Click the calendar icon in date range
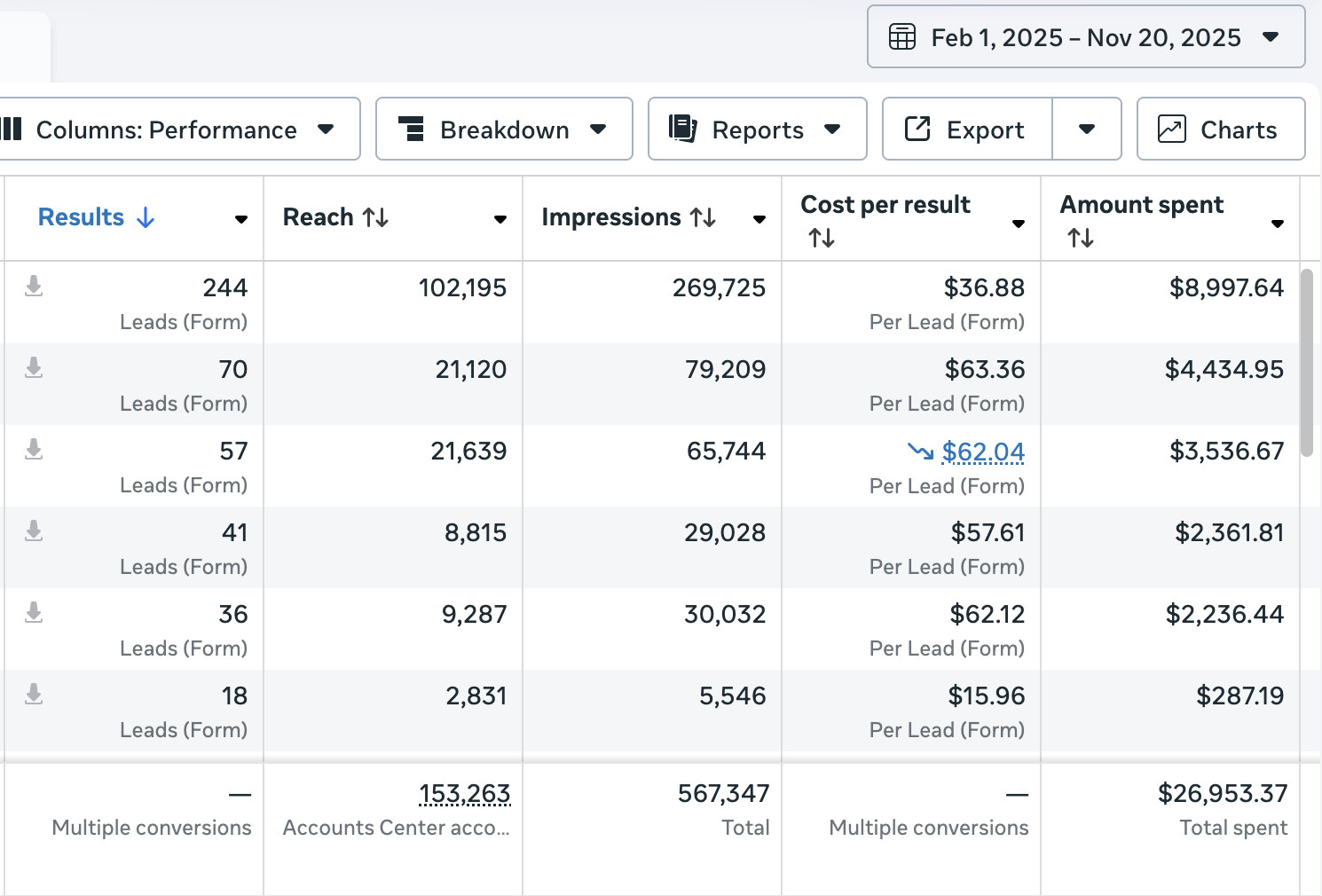This screenshot has height=896, width=1322. pos(902,37)
